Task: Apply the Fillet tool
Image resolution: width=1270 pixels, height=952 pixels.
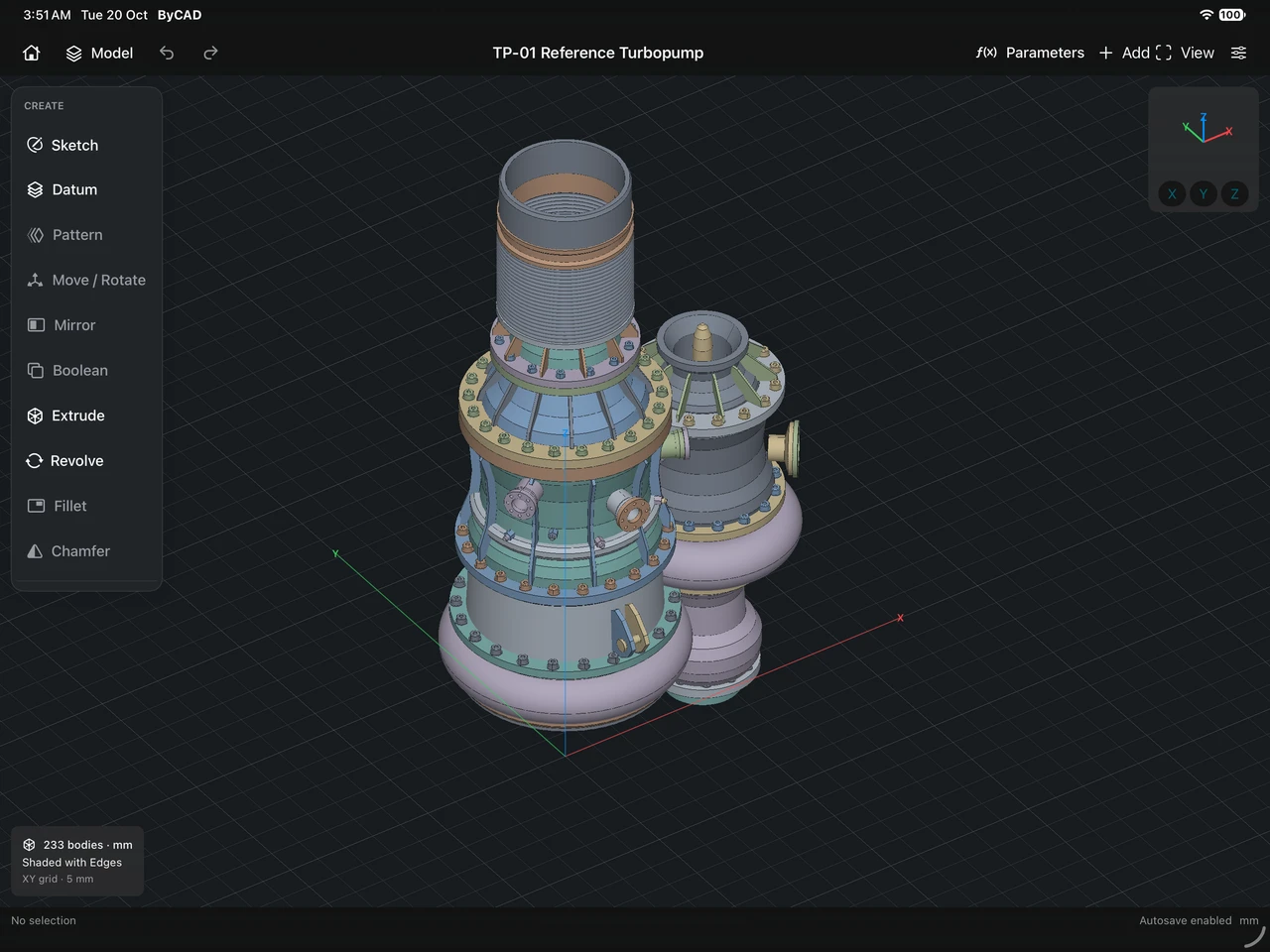Action: (x=86, y=506)
